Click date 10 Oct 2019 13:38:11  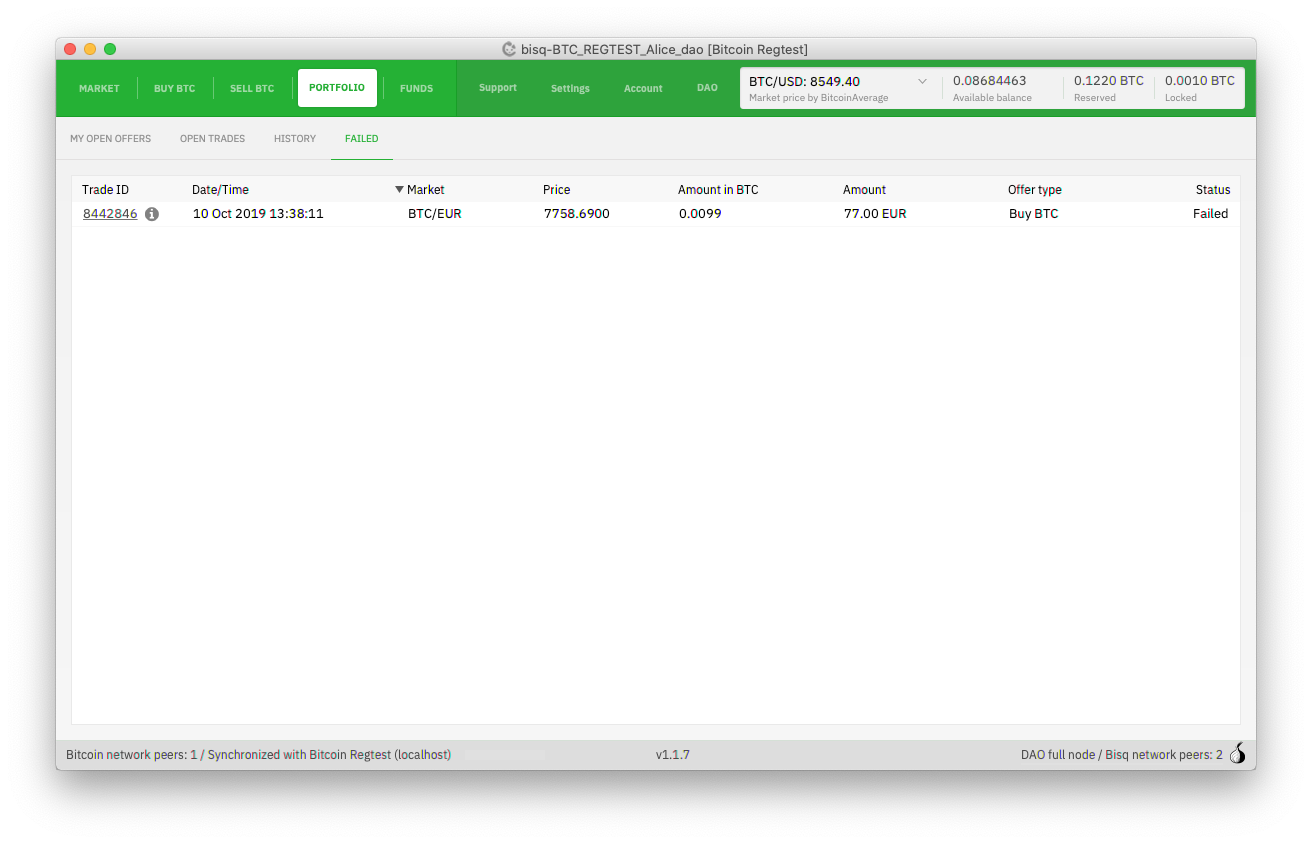pos(258,214)
